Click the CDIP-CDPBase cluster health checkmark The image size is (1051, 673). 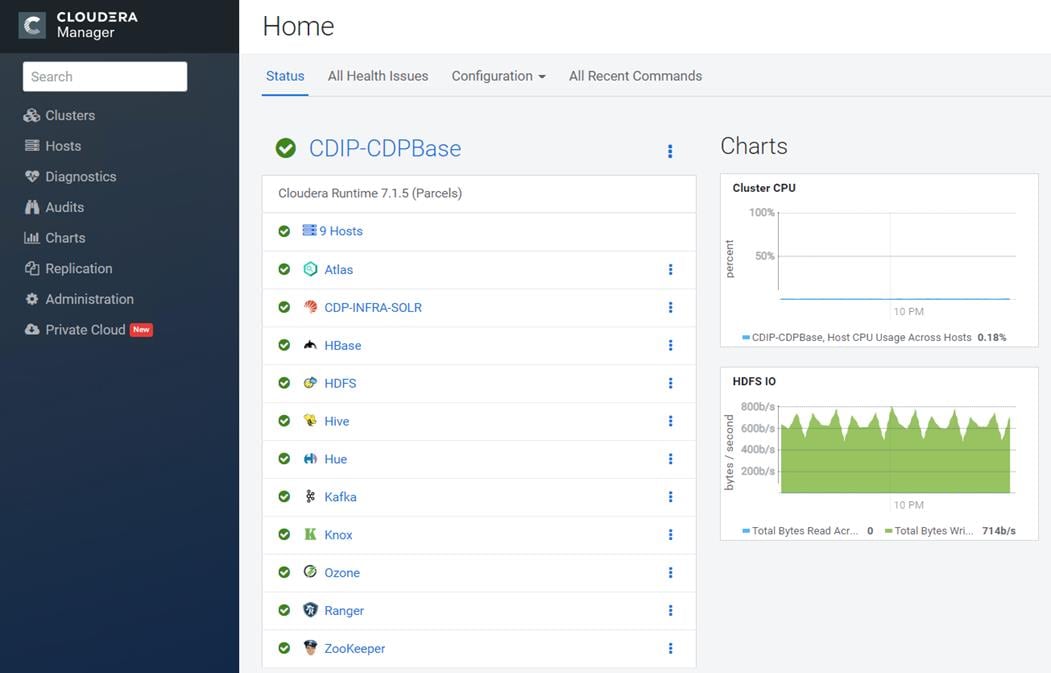point(286,148)
